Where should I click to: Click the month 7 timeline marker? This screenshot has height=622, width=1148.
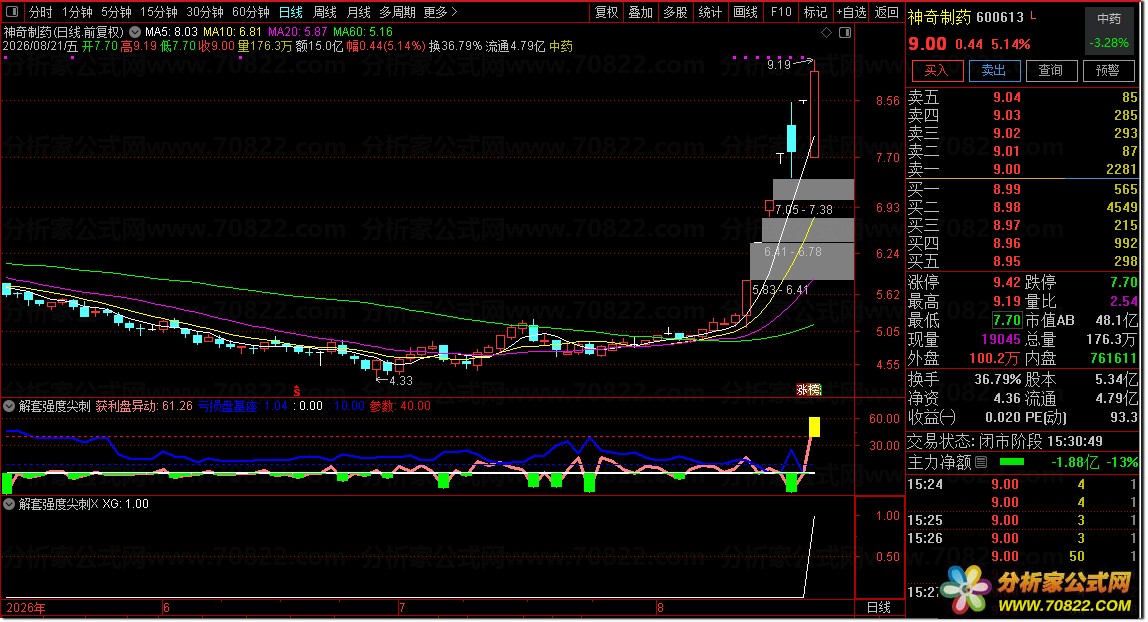[402, 607]
